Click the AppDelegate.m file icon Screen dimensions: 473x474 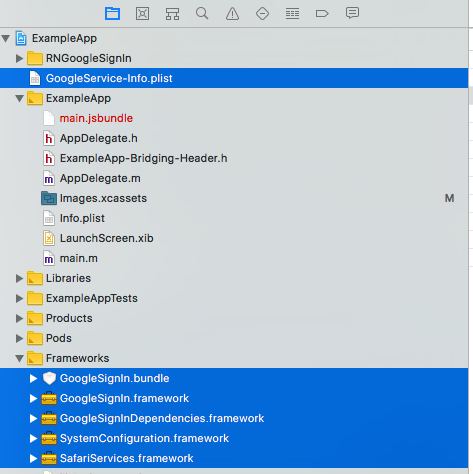49,178
